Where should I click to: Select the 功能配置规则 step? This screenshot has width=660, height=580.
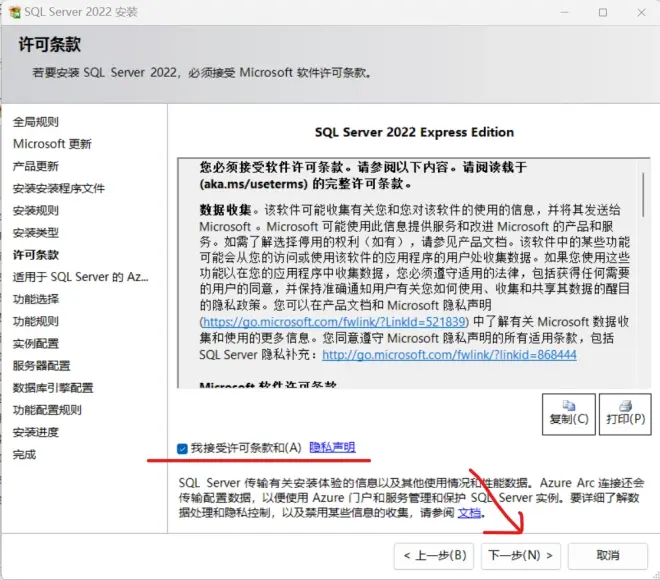(47, 410)
